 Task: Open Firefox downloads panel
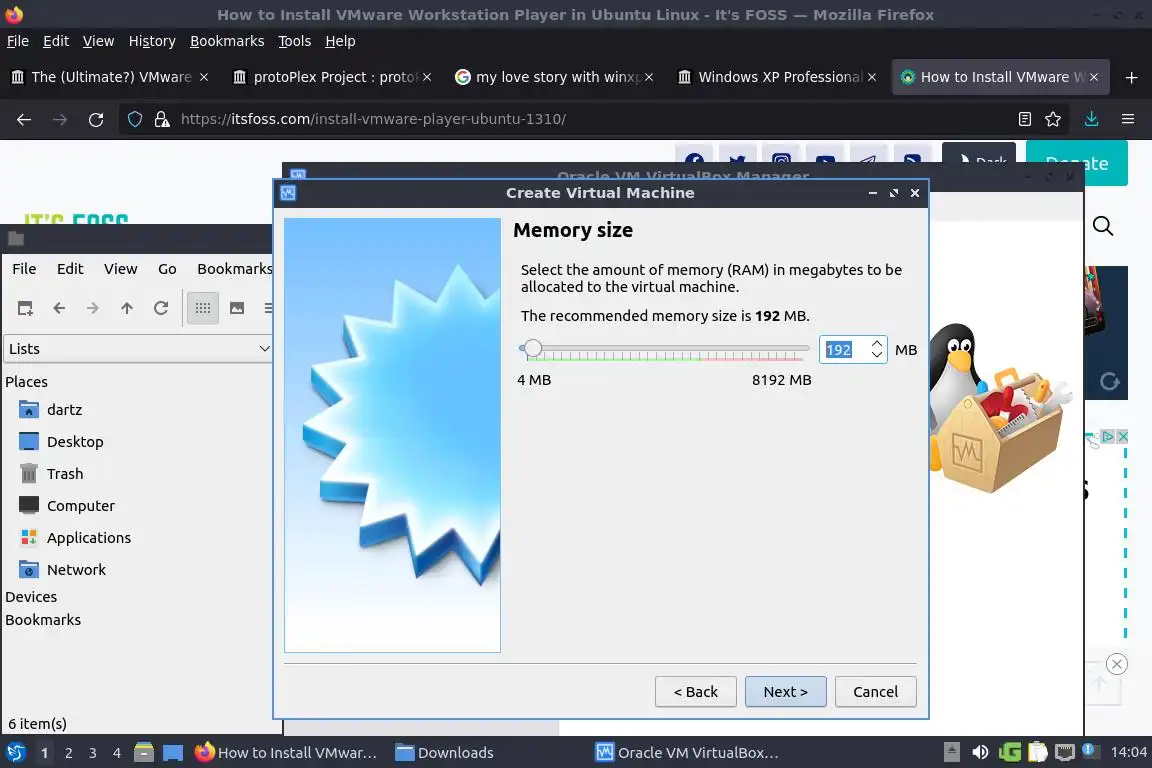1092,119
